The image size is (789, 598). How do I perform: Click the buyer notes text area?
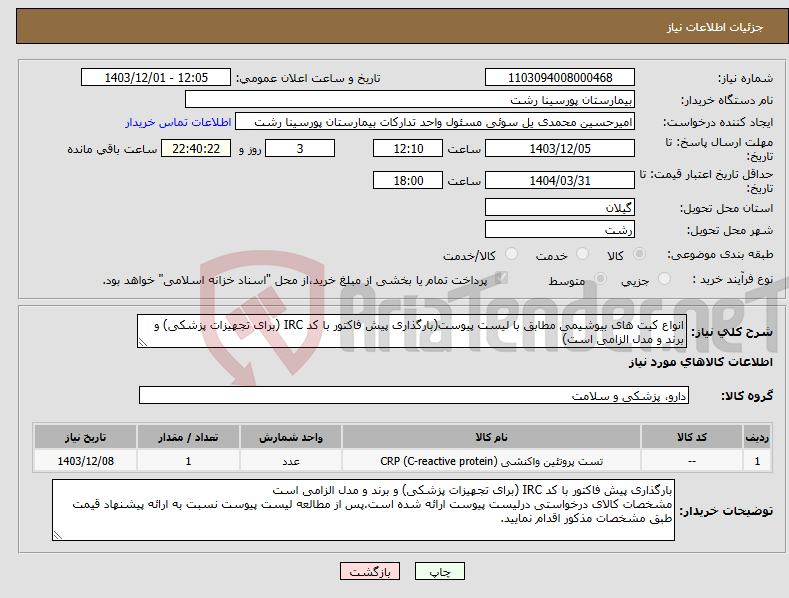tap(363, 510)
